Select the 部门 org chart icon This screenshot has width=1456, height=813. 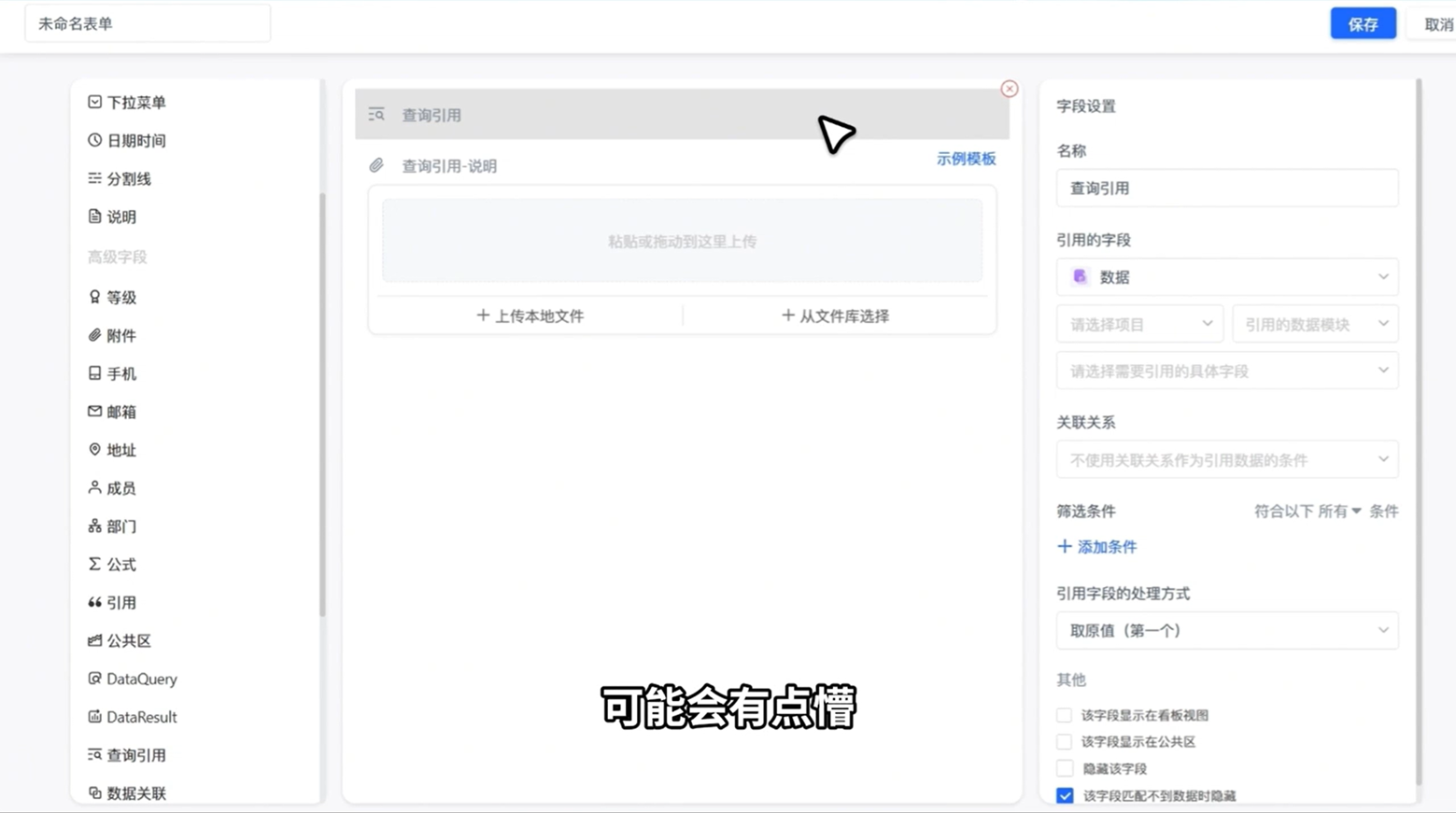94,526
